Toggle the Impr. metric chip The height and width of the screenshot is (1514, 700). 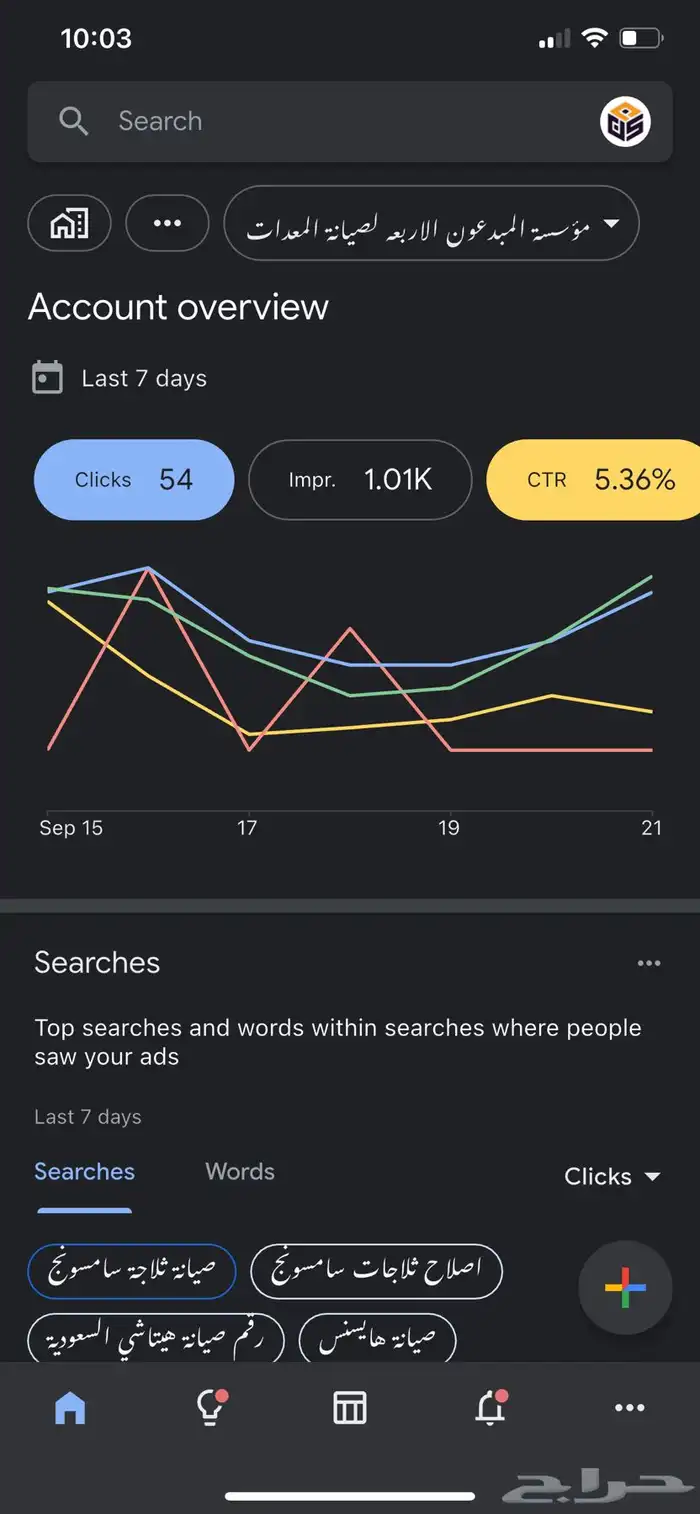point(360,480)
